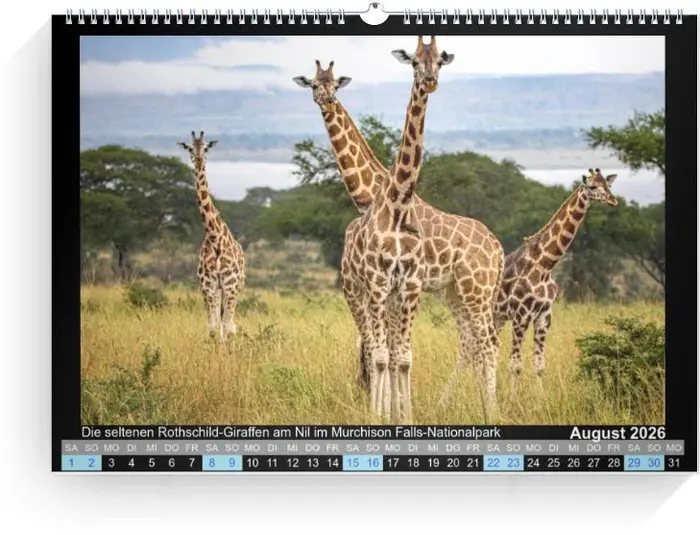The height and width of the screenshot is (535, 700).
Task: Click the large acacia tree on left
Action: pos(130,195)
